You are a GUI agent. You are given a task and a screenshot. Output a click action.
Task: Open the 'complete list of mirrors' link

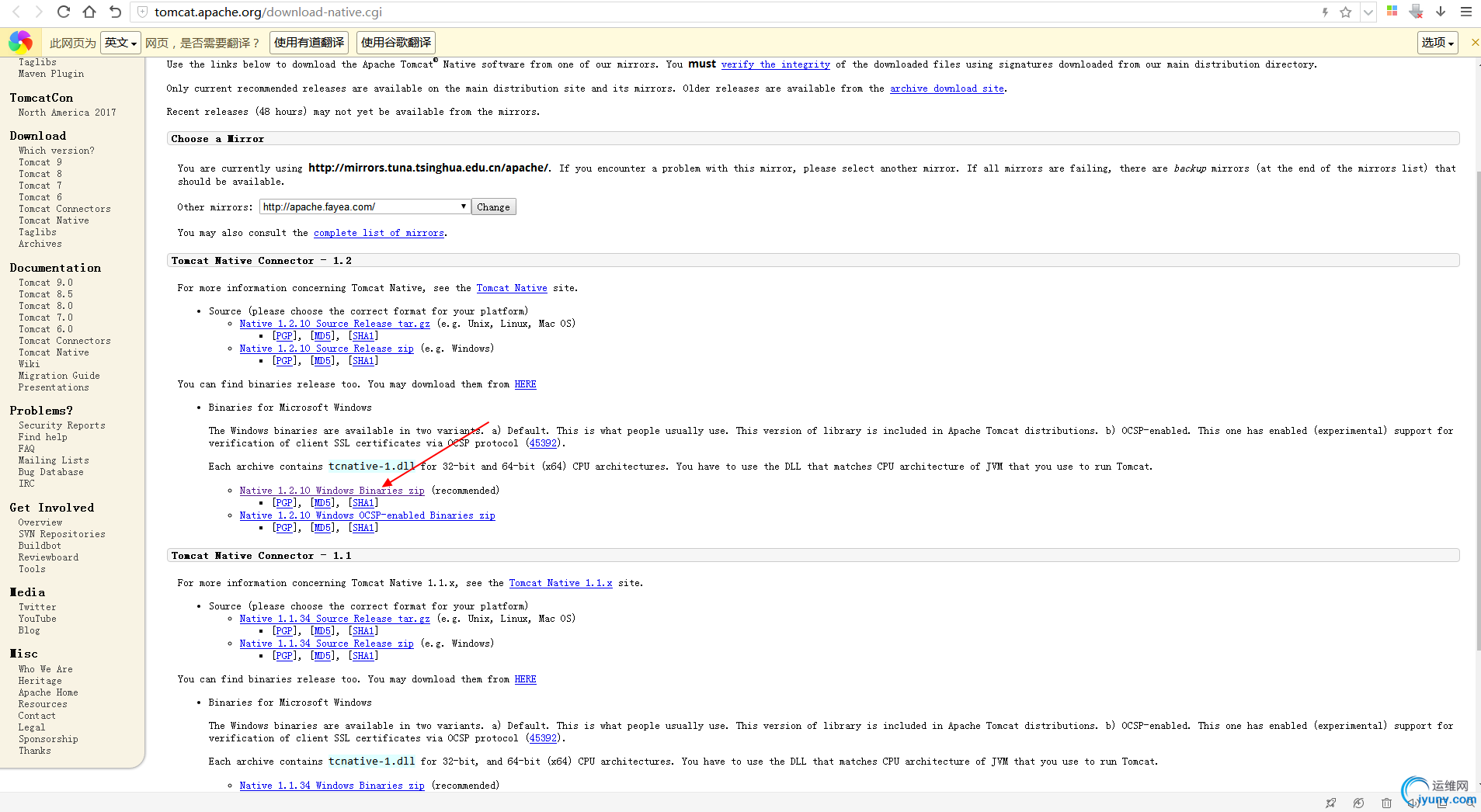(379, 233)
